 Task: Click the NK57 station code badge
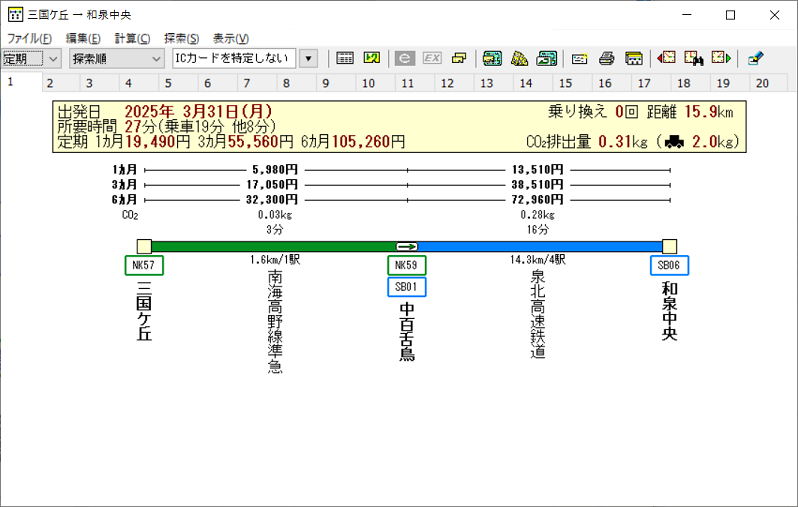tap(144, 265)
